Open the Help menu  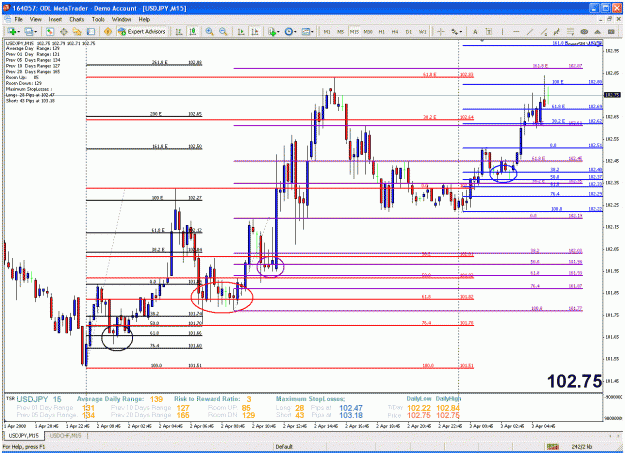tap(144, 19)
